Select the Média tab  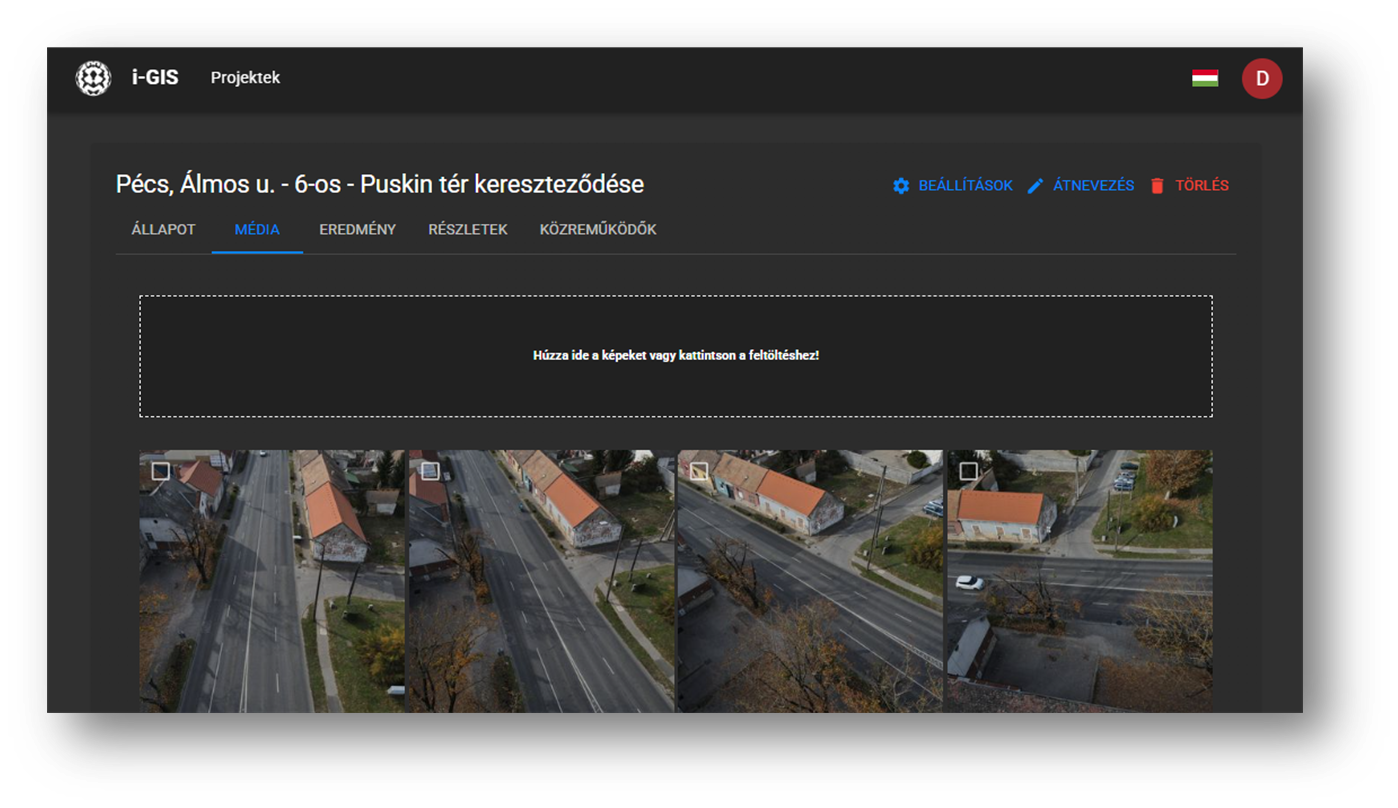coord(257,230)
